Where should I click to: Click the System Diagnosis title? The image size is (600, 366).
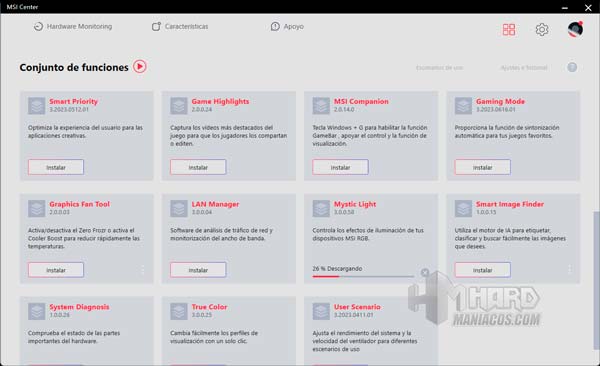point(79,307)
